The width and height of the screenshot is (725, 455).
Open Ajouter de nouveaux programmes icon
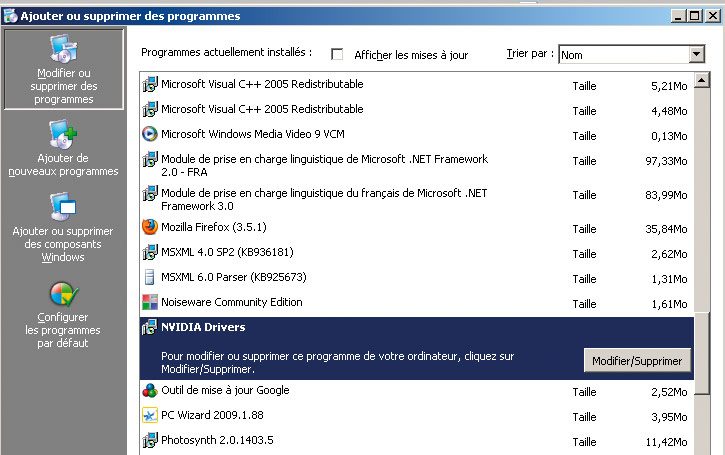click(x=63, y=134)
